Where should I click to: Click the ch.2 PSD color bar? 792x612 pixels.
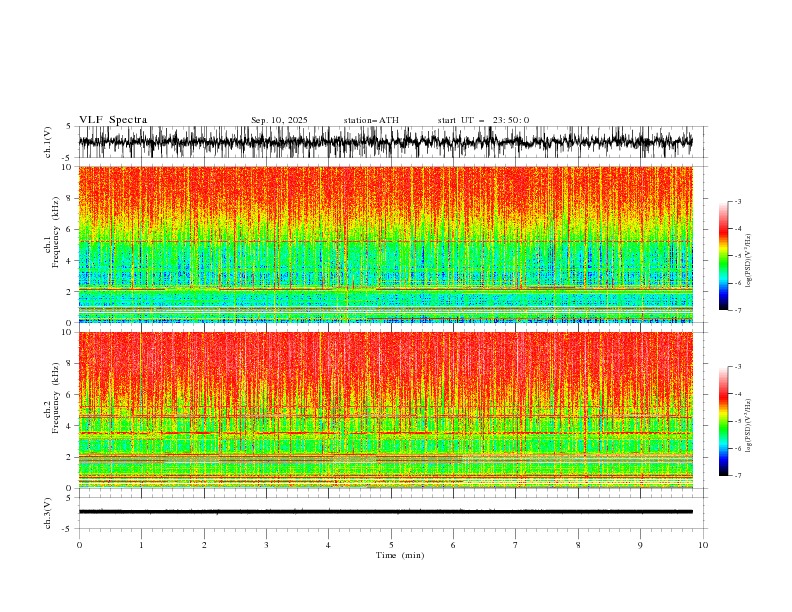724,421
